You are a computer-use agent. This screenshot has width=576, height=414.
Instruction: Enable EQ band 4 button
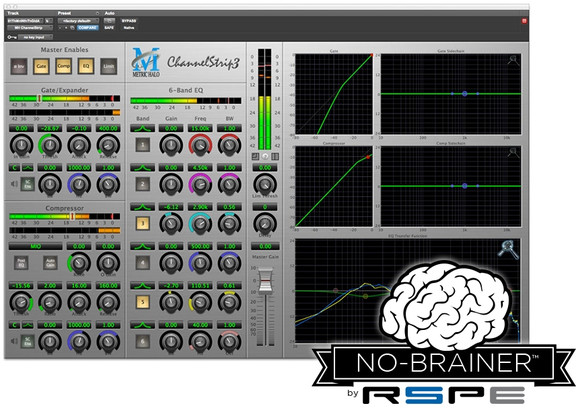143,263
